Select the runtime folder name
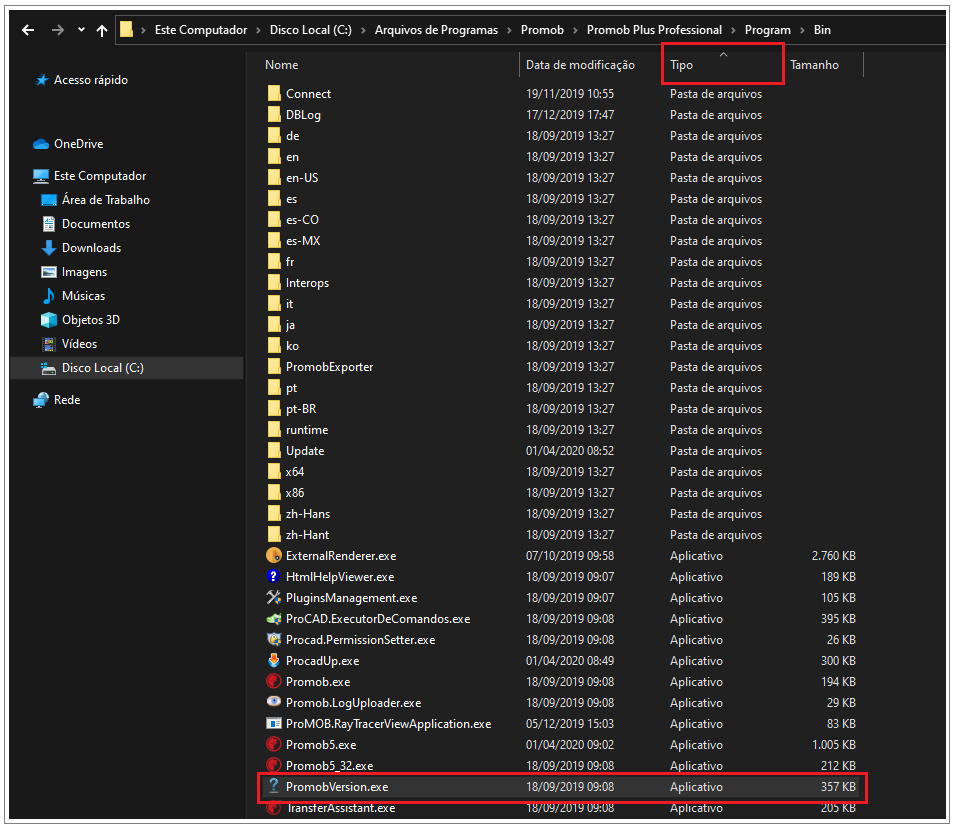Screen dimensions: 955x830 pos(307,430)
